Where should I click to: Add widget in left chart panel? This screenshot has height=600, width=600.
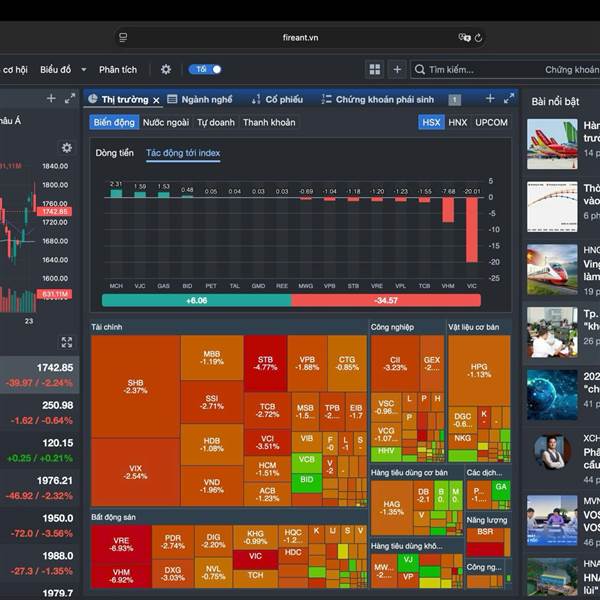point(51,98)
